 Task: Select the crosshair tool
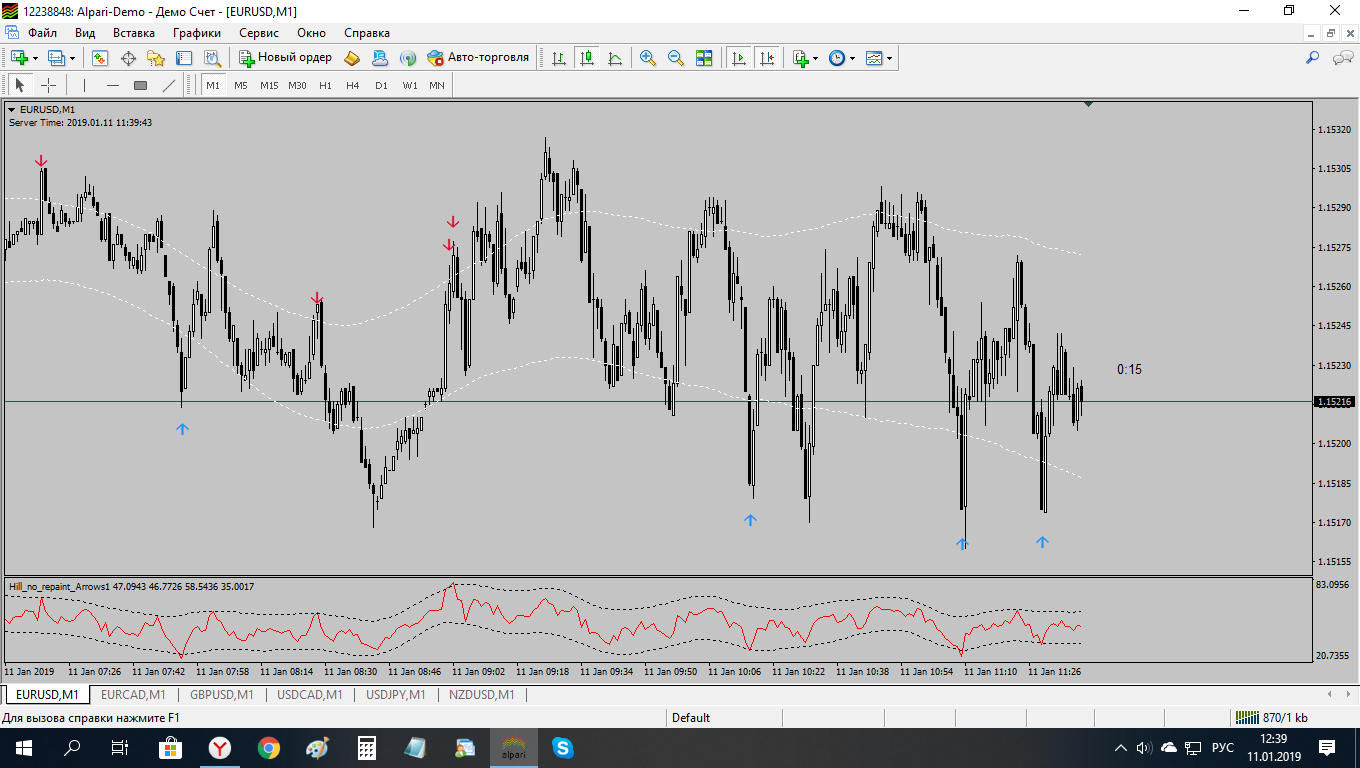click(x=48, y=85)
